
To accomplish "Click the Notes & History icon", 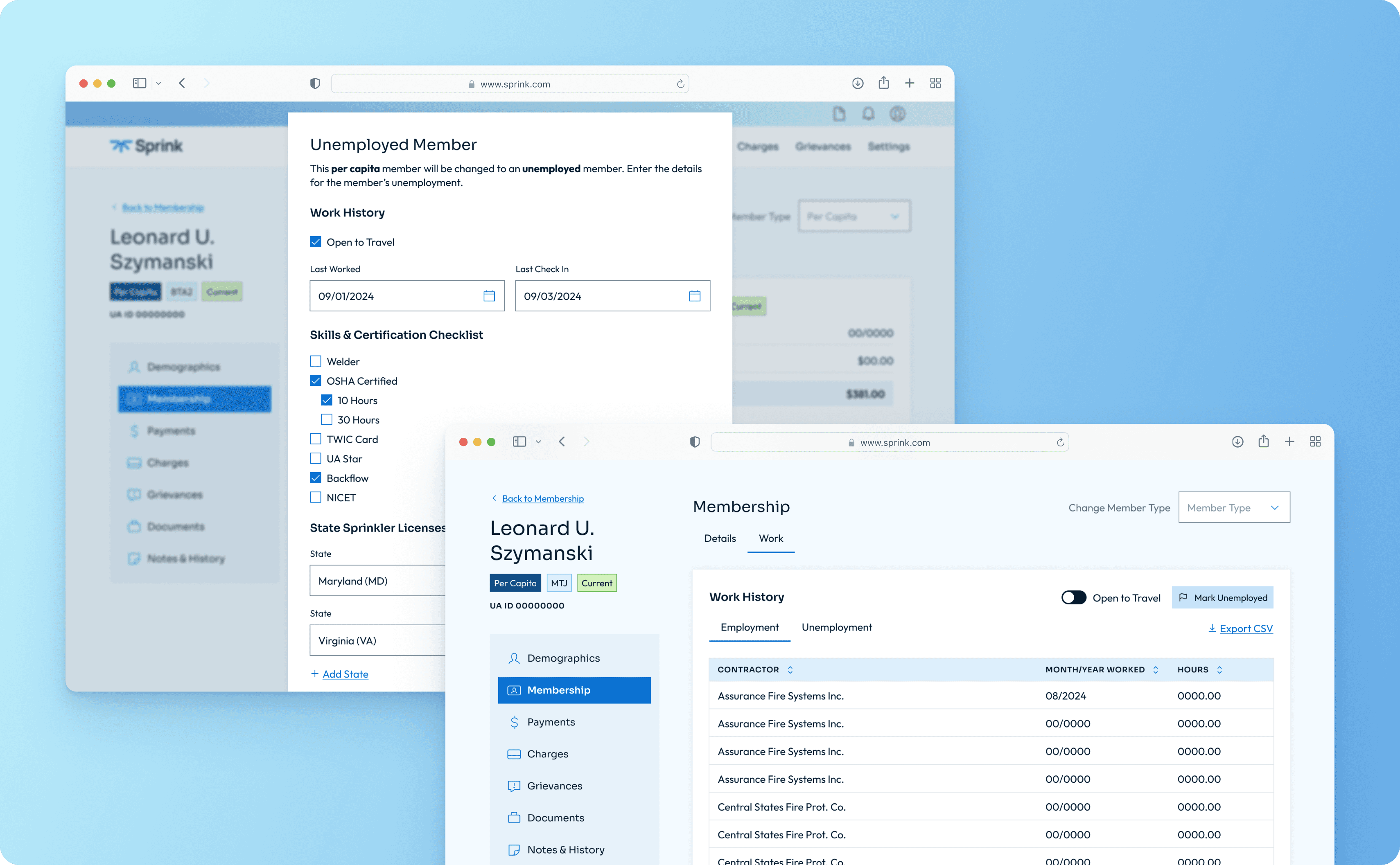I will pos(514,849).
